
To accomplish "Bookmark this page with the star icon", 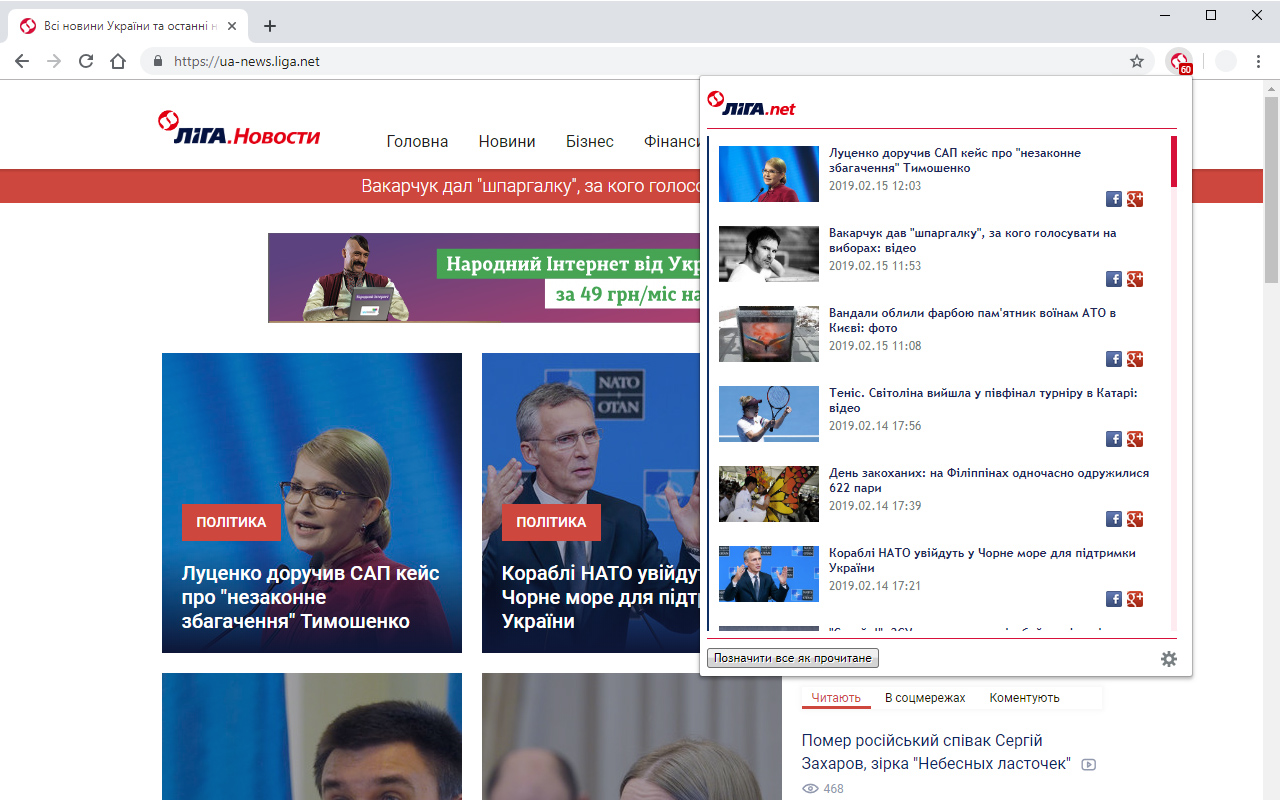I will 1137,61.
